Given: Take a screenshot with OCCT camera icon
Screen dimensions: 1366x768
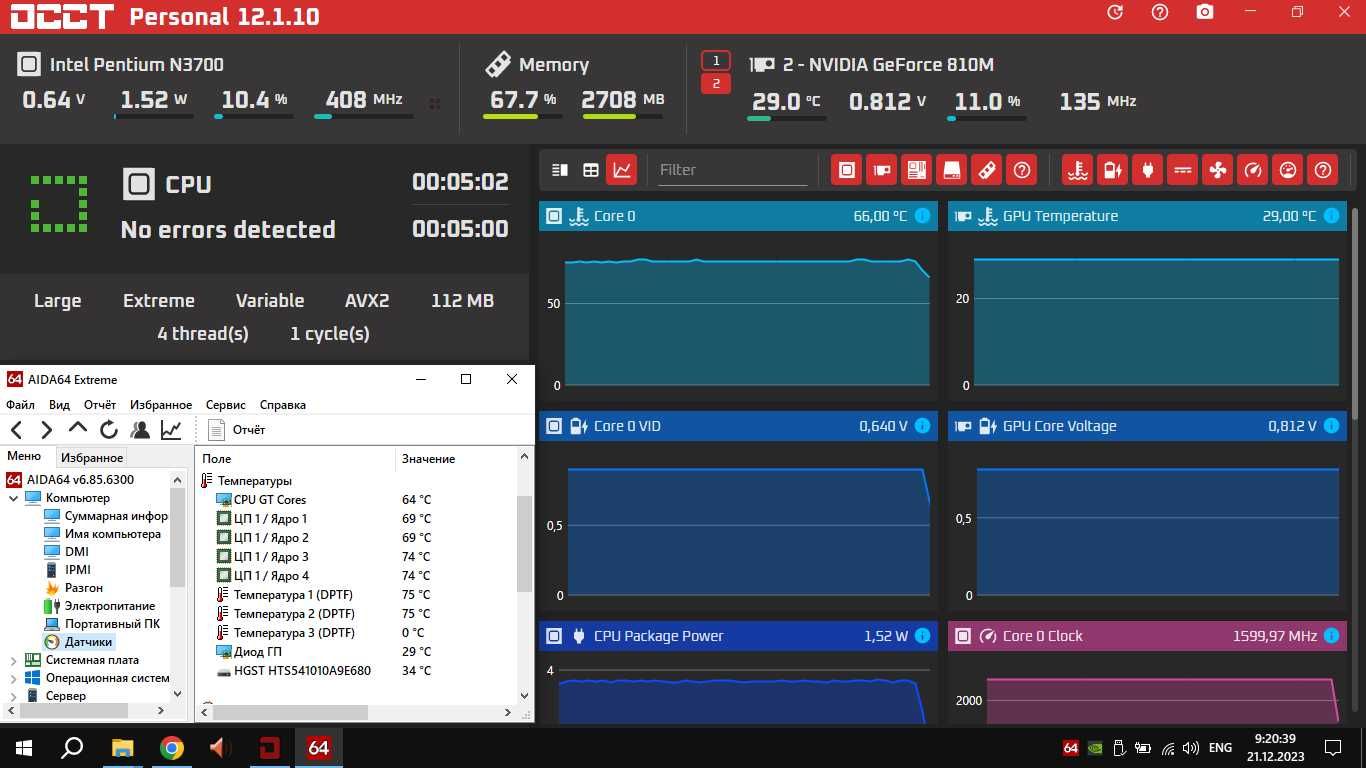Looking at the screenshot, I should click(x=1205, y=12).
